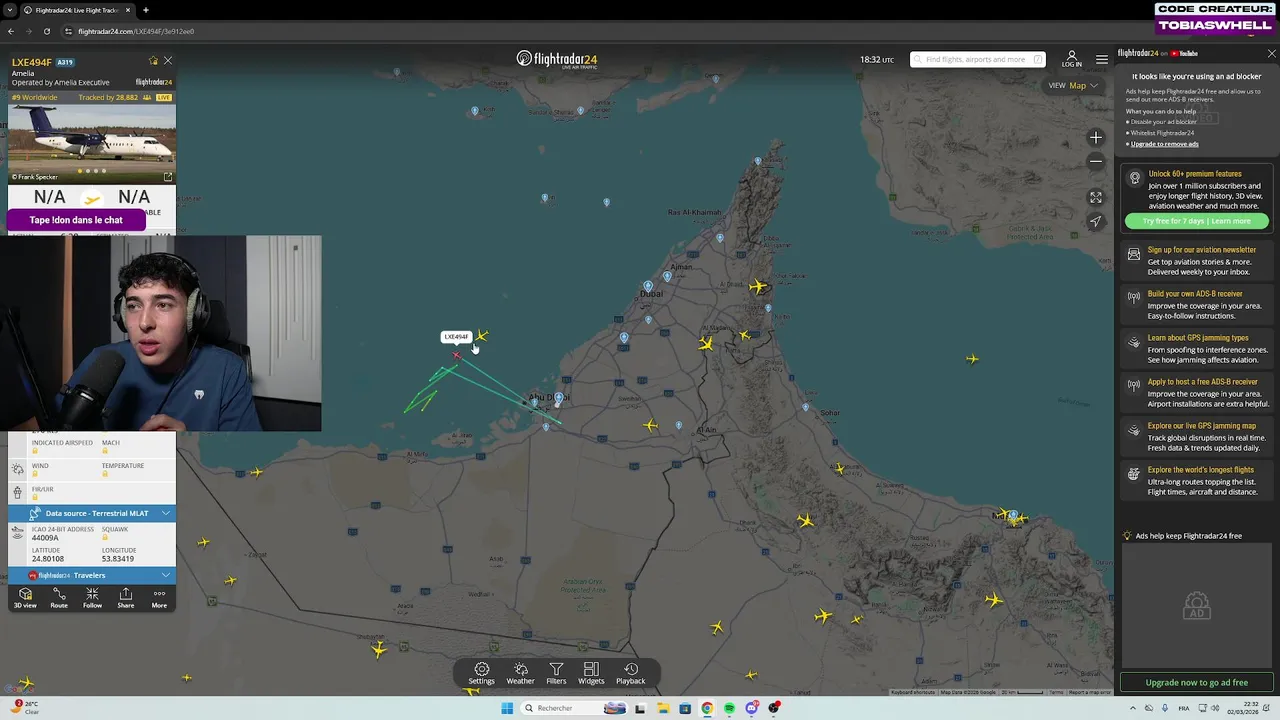Click longitude value 53.83419
The width and height of the screenshot is (1280, 720).
(118, 559)
